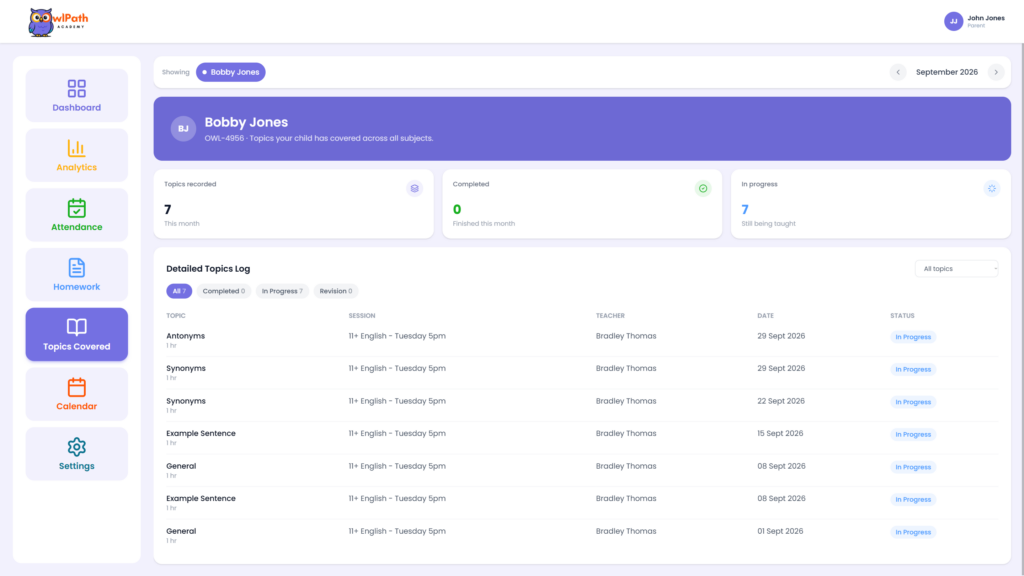
Task: Go to the next month
Action: pyautogui.click(x=996, y=72)
